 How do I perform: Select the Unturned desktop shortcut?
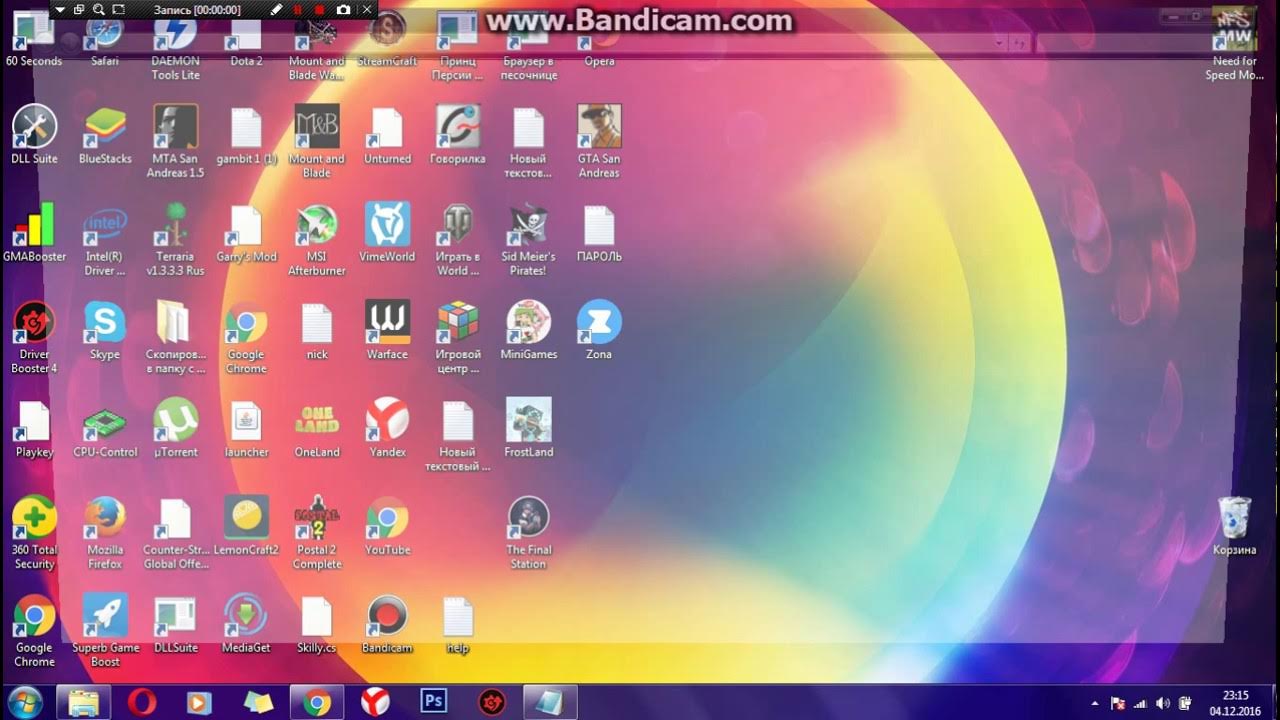tap(387, 134)
